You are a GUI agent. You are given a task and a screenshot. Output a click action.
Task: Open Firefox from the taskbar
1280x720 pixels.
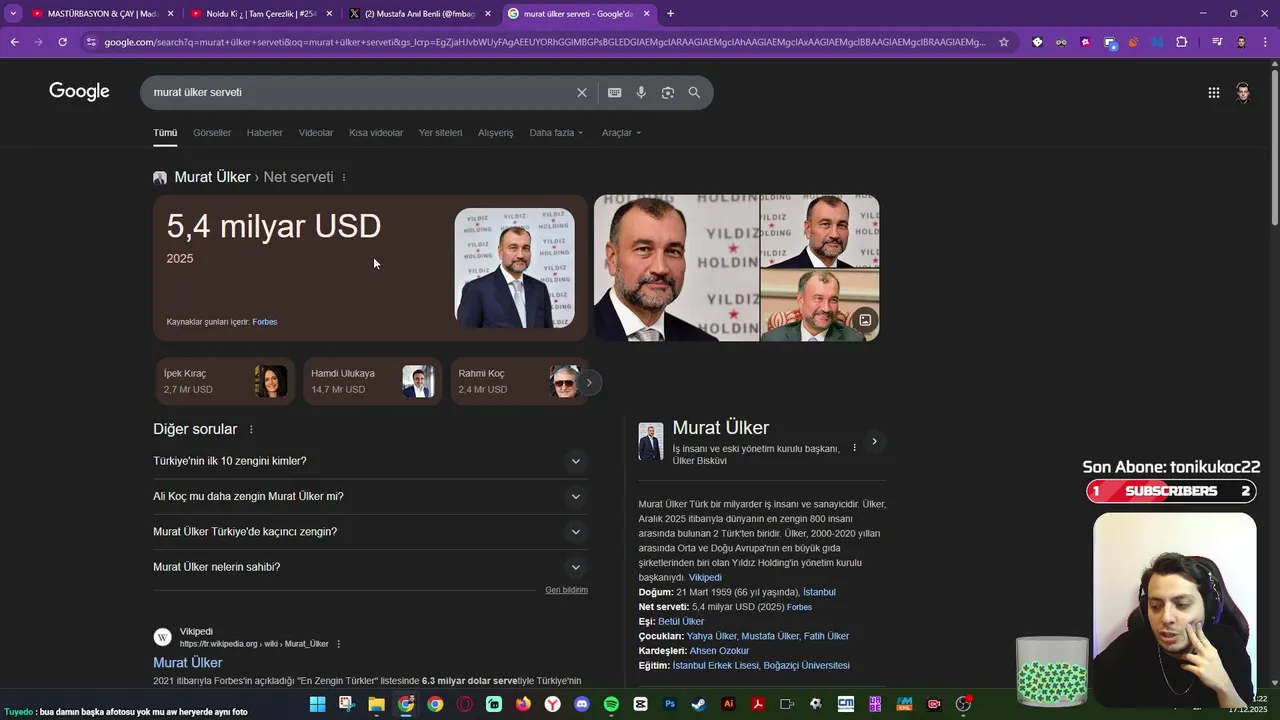point(523,704)
